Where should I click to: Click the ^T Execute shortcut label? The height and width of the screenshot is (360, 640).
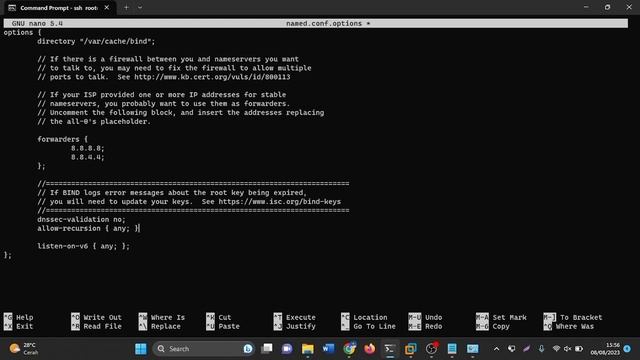pyautogui.click(x=295, y=317)
